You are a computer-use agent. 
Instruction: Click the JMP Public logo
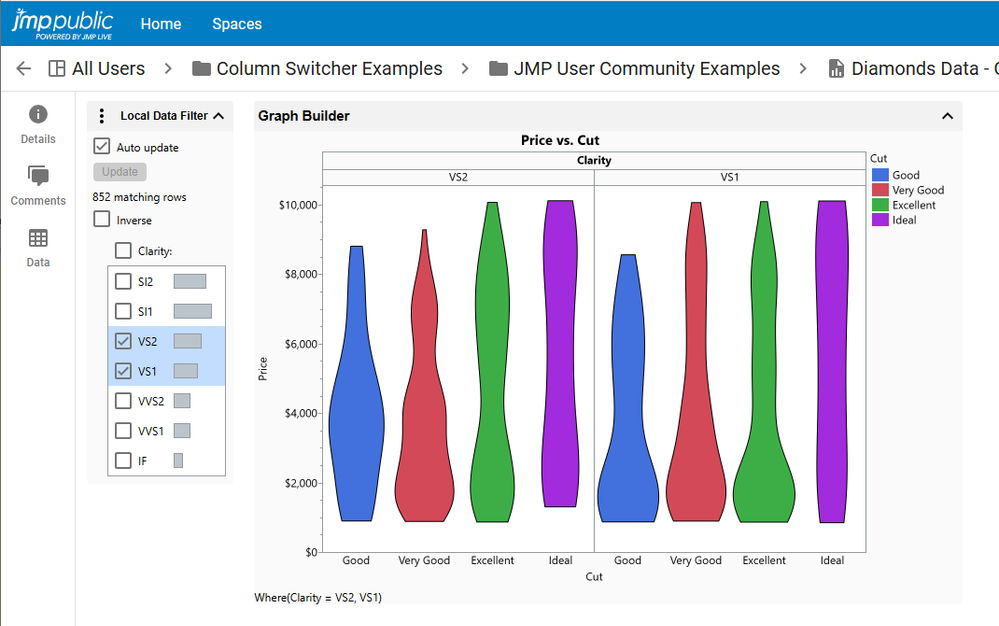coord(62,22)
